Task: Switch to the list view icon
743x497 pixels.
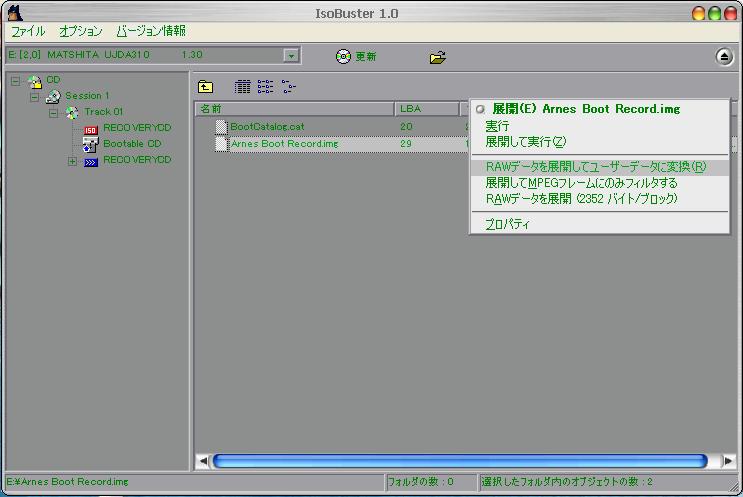Action: click(265, 87)
